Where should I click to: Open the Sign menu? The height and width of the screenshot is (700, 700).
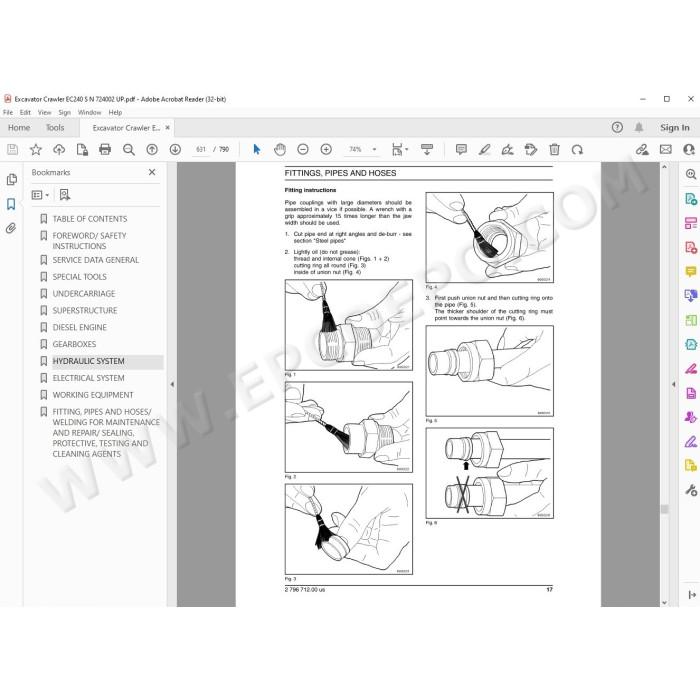[65, 112]
